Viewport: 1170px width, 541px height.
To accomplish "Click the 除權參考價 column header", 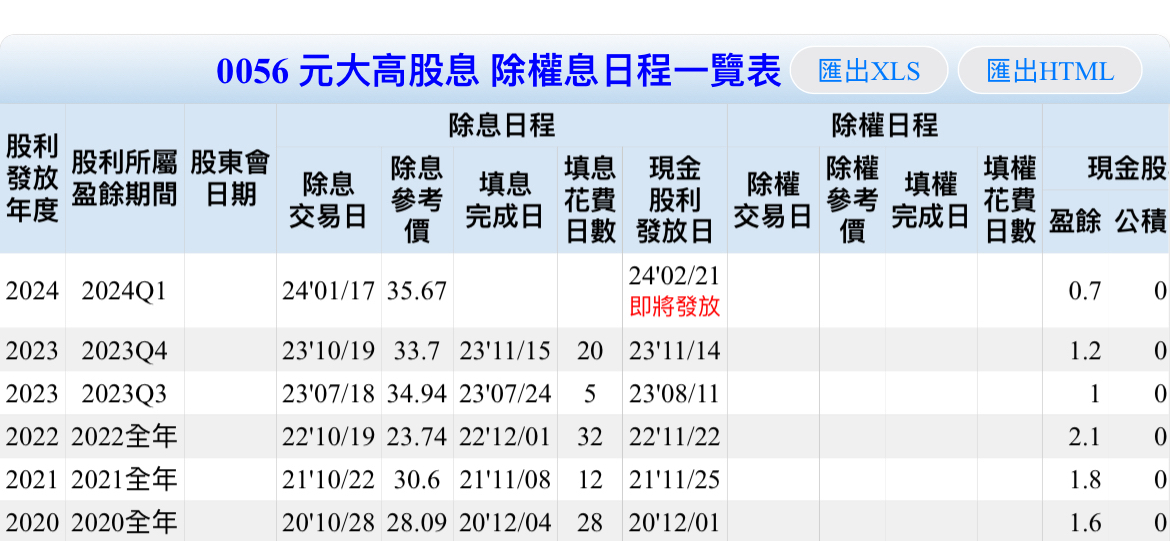I will (x=852, y=200).
